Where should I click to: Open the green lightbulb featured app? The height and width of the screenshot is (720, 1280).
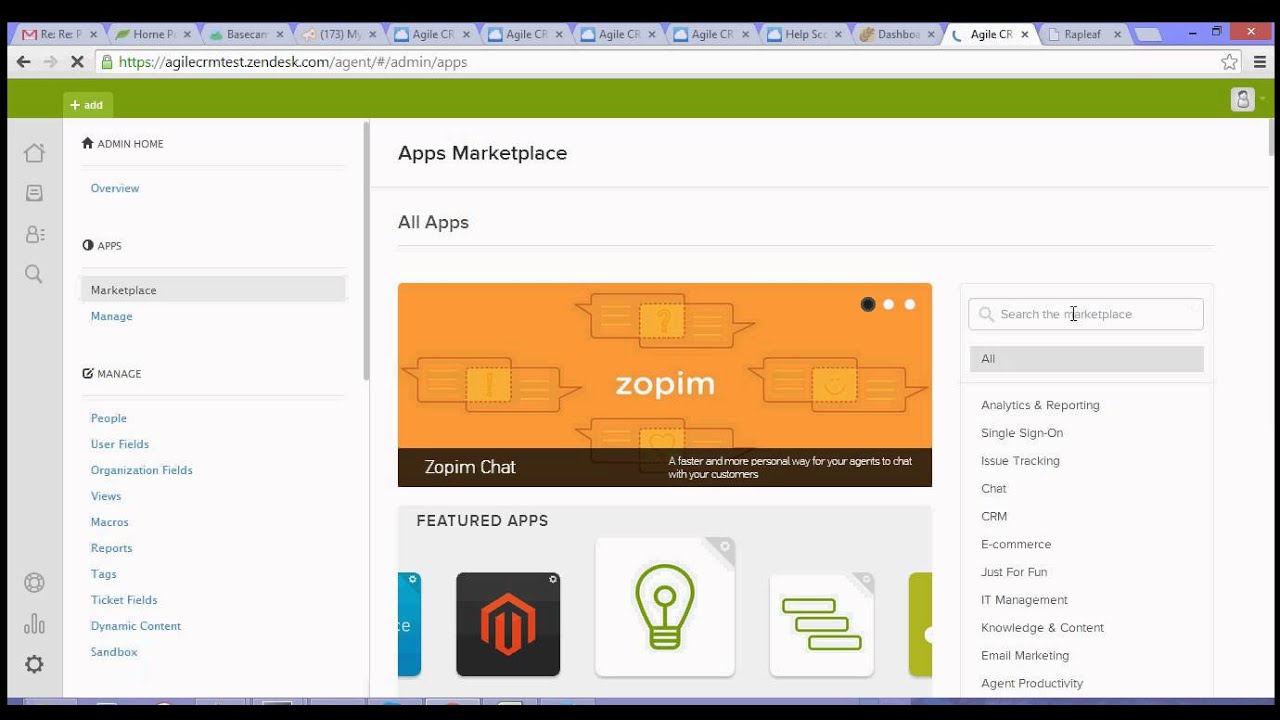[x=665, y=607]
